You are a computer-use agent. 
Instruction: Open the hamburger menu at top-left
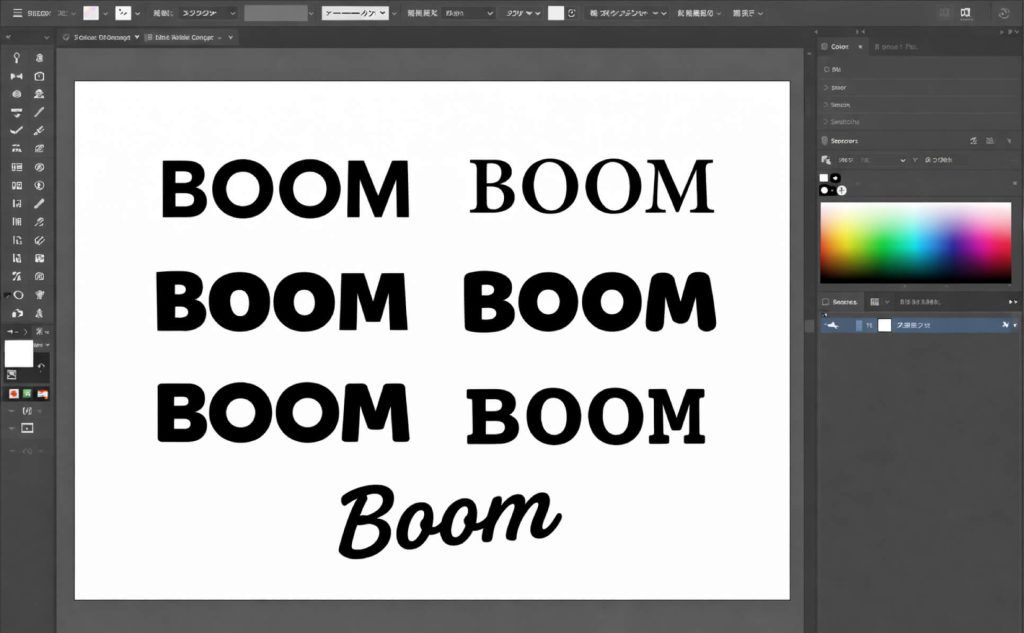[17, 13]
